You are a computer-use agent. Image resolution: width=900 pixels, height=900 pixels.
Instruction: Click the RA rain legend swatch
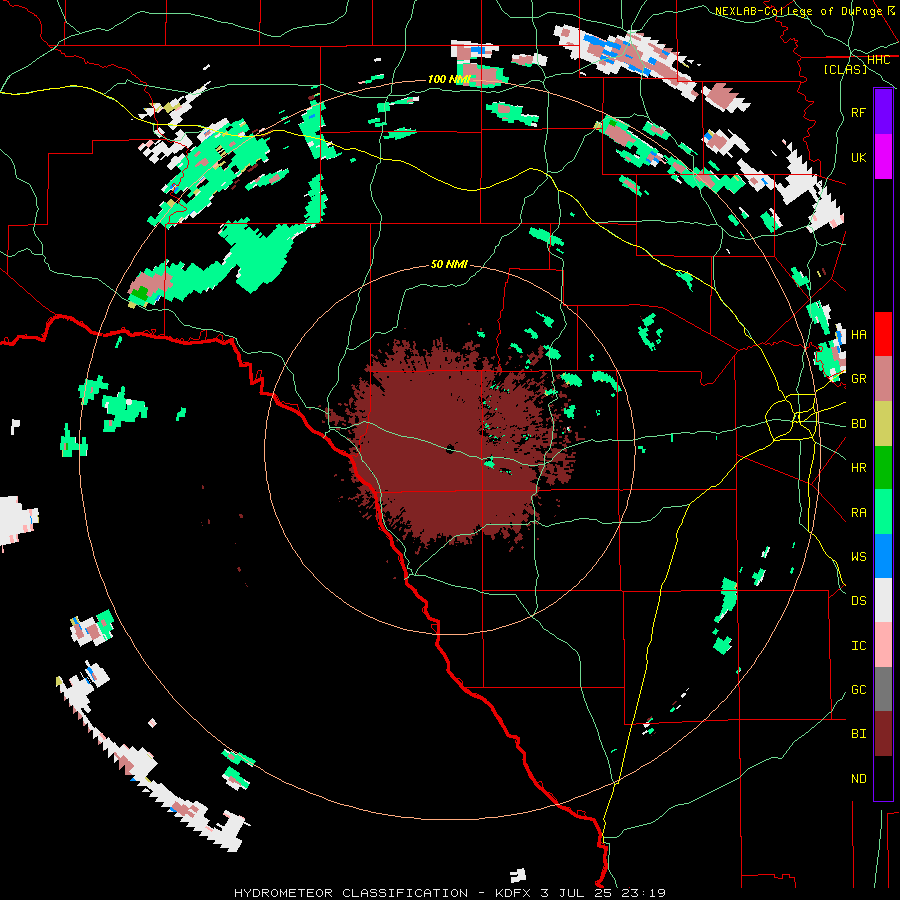pyautogui.click(x=883, y=512)
